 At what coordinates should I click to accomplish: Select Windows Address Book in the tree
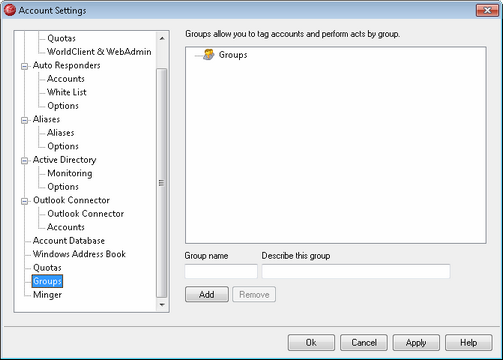pyautogui.click(x=79, y=254)
